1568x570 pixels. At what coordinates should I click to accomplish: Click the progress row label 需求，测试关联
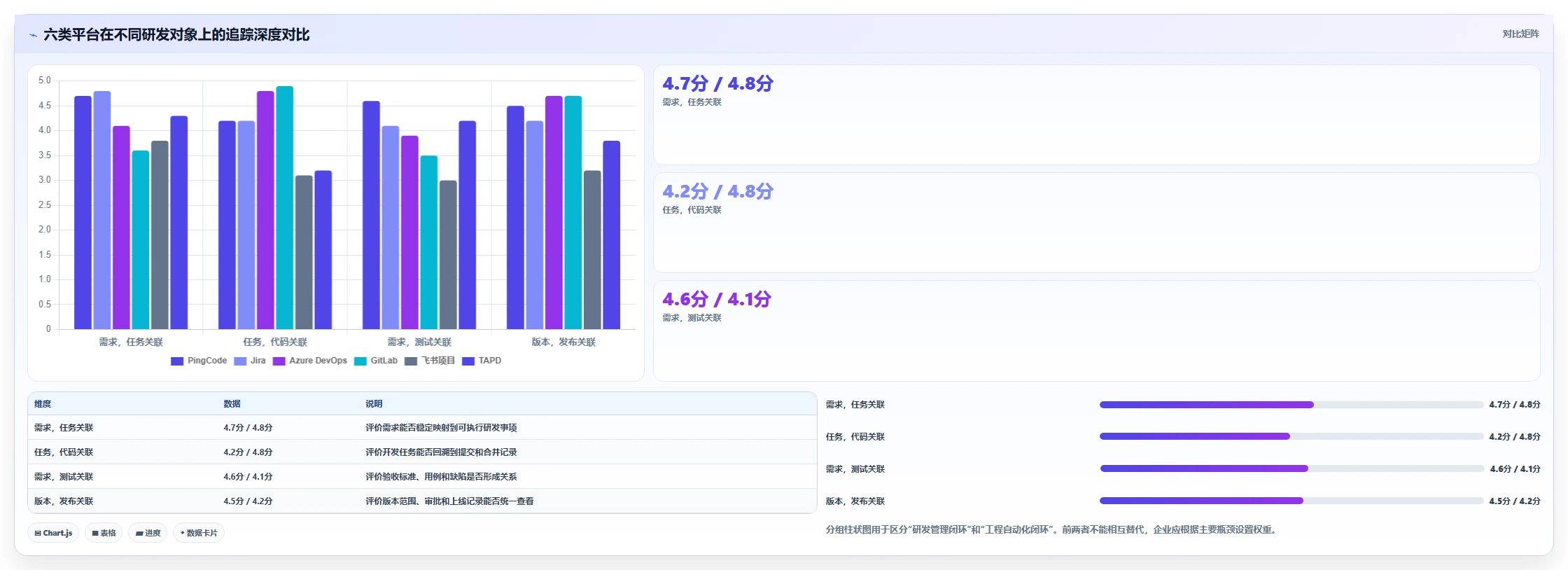855,468
